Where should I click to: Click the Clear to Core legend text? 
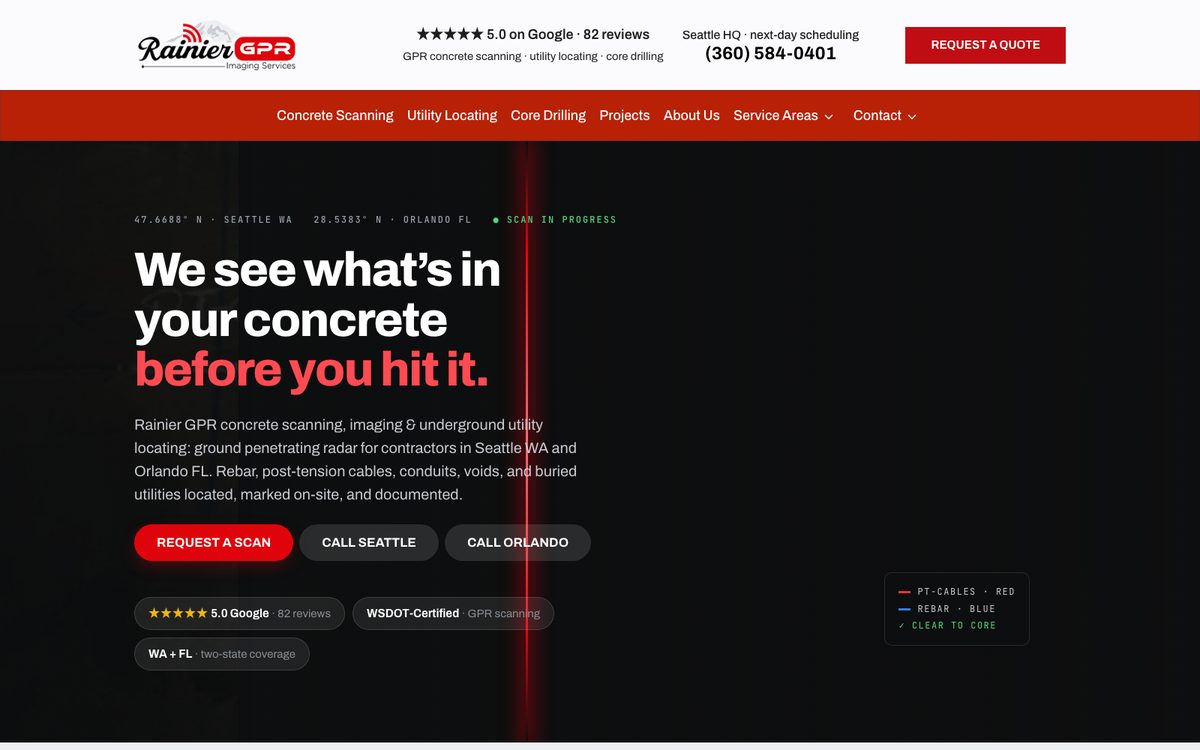(x=947, y=625)
